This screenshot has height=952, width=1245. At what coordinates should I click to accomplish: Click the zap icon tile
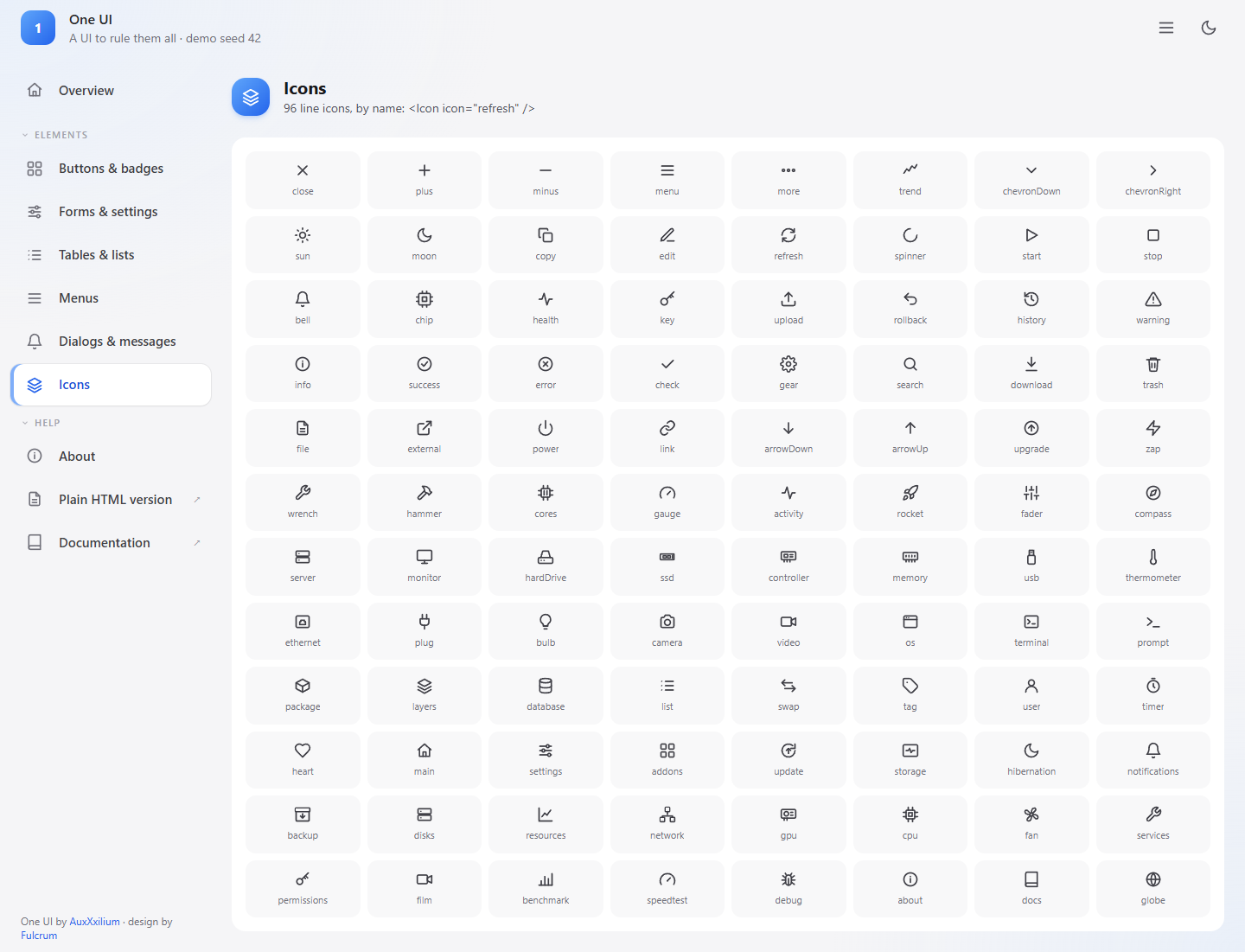1153,438
